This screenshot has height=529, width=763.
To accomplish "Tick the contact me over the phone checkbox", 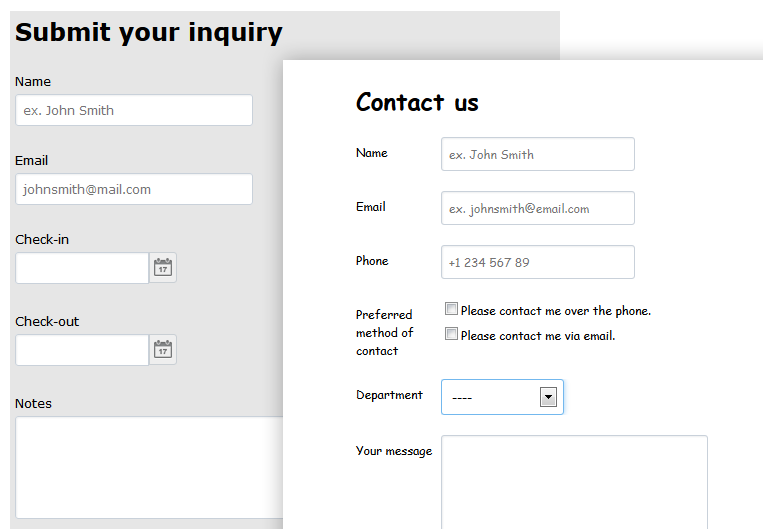I will pyautogui.click(x=451, y=309).
